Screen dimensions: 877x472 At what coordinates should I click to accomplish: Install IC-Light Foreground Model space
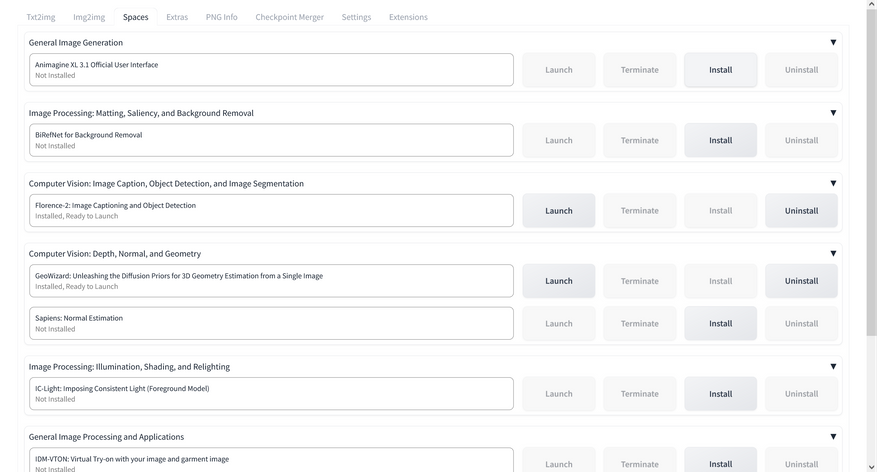(720, 394)
